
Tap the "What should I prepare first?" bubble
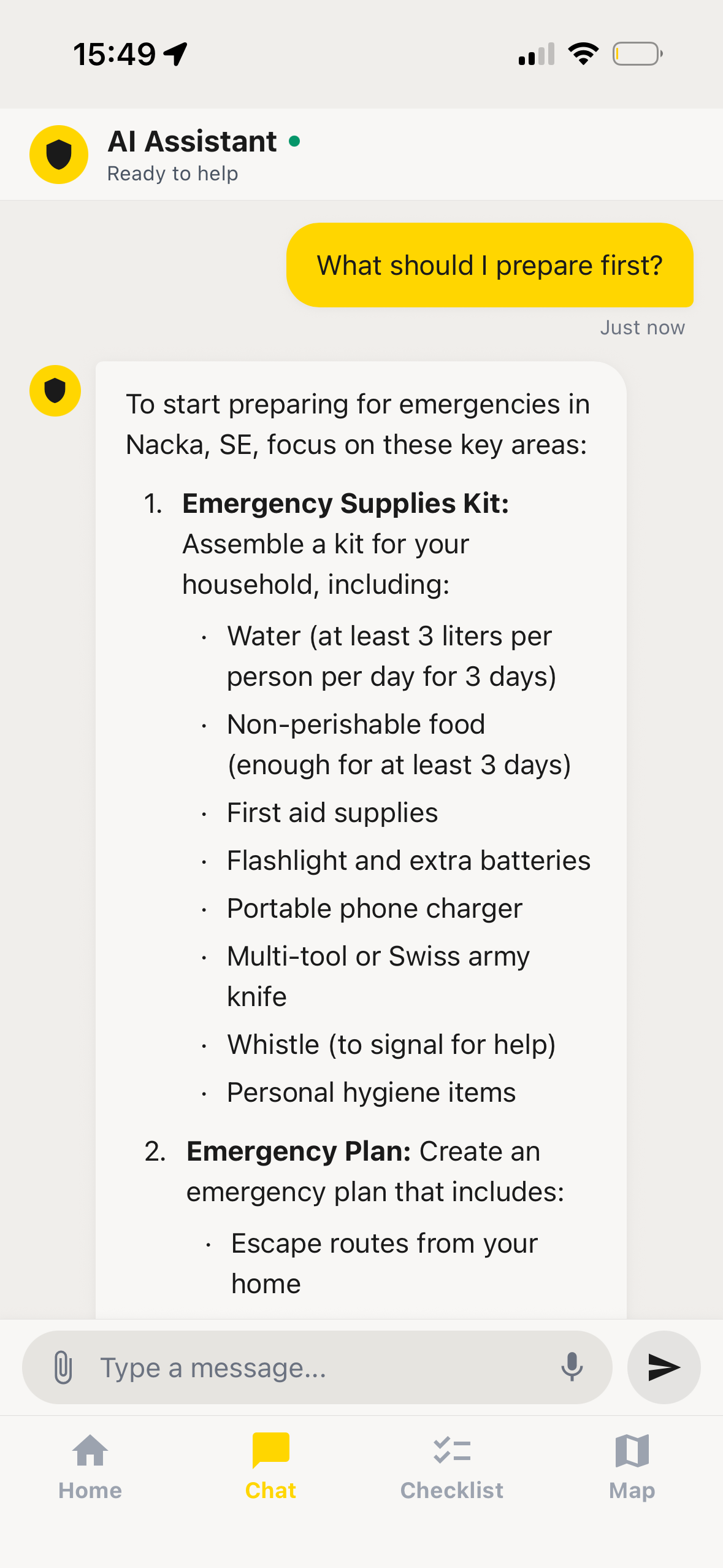pyautogui.click(x=489, y=265)
